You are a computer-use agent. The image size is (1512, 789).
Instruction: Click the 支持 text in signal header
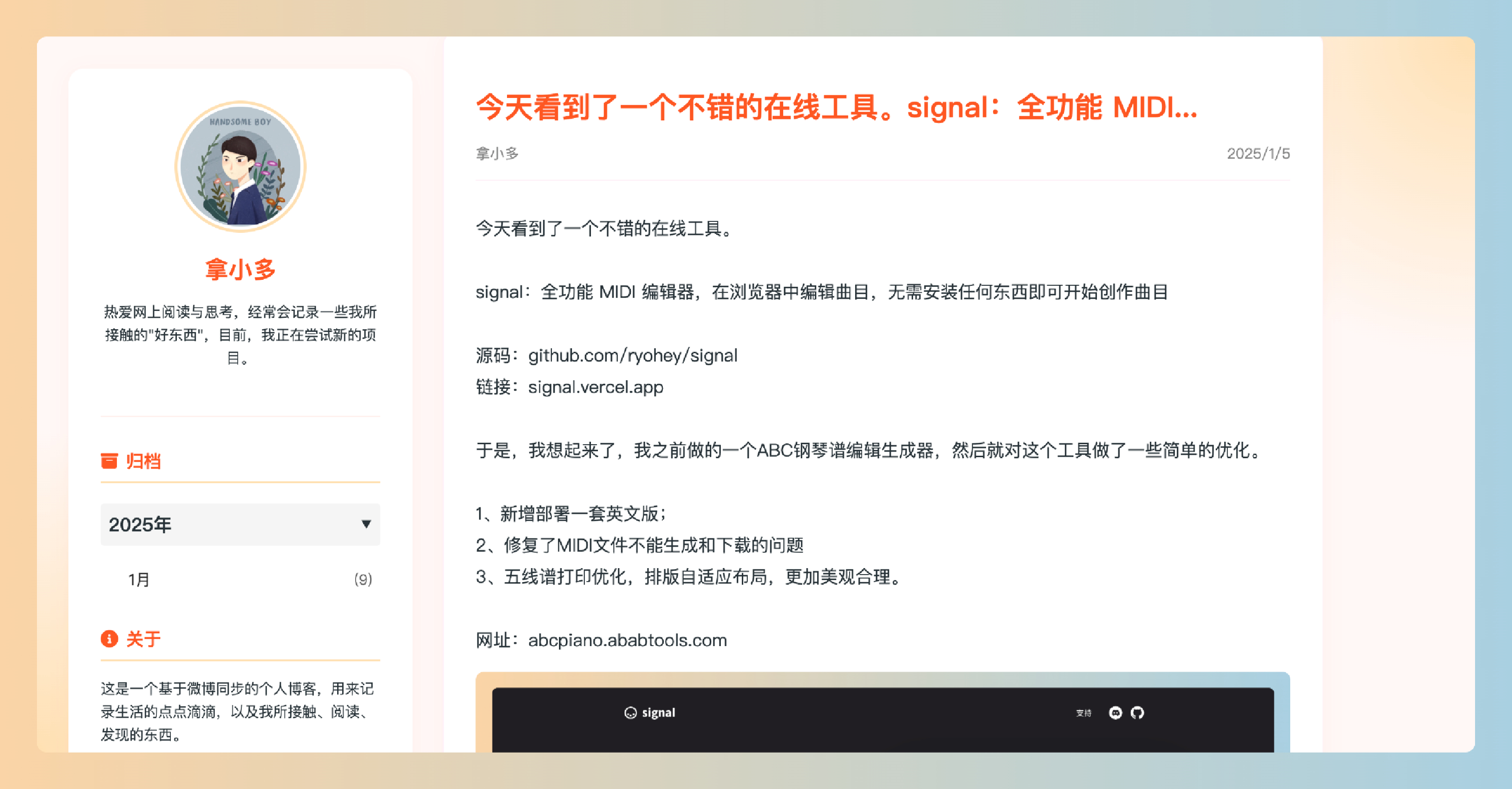(1083, 713)
